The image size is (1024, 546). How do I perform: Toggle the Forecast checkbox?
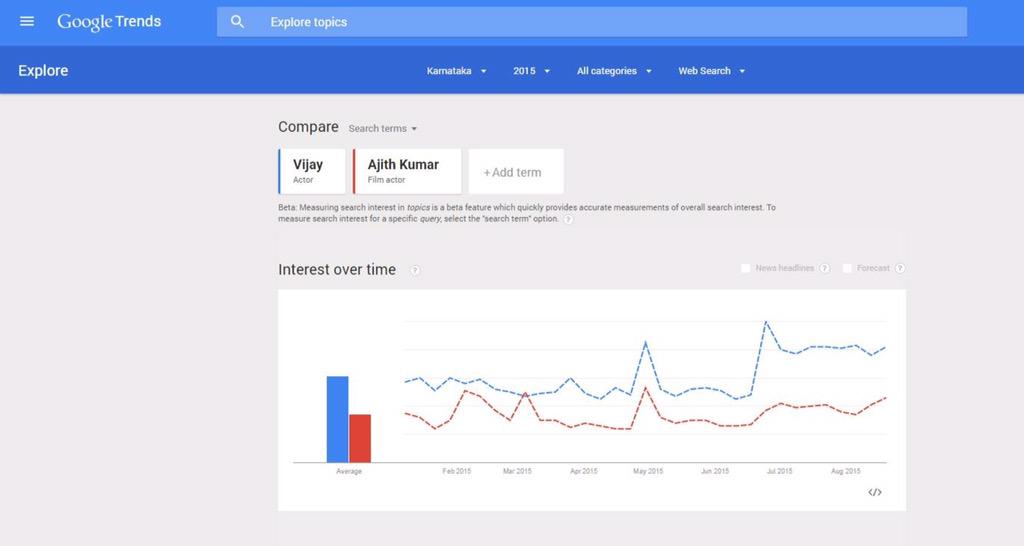(847, 268)
